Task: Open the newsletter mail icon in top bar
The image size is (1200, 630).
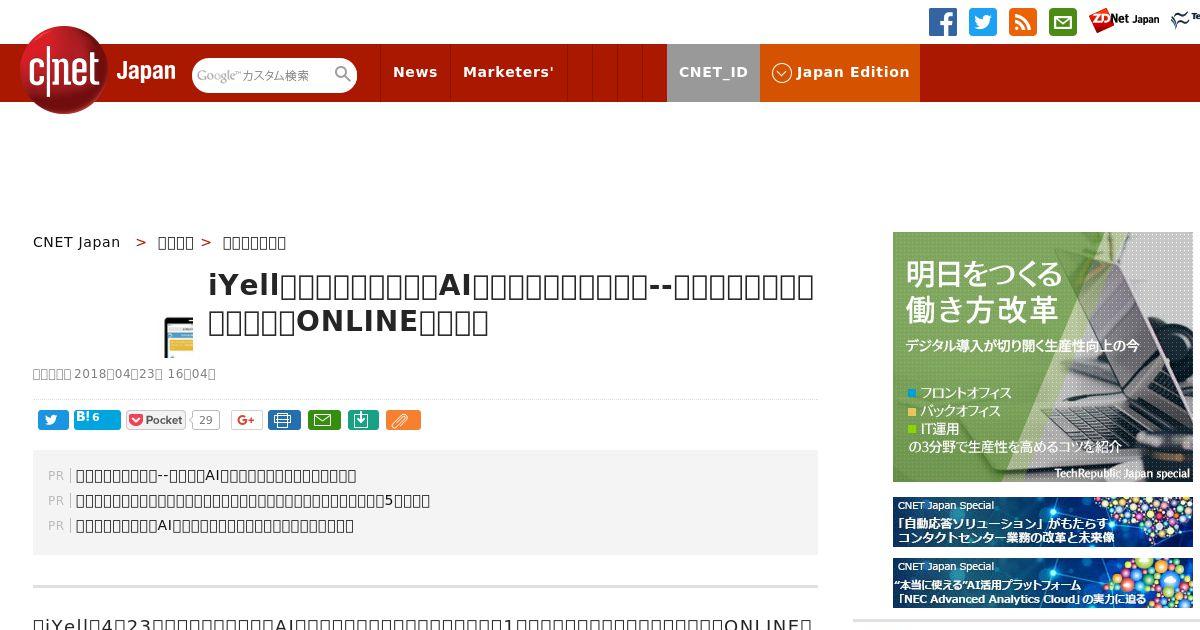Action: click(1063, 22)
